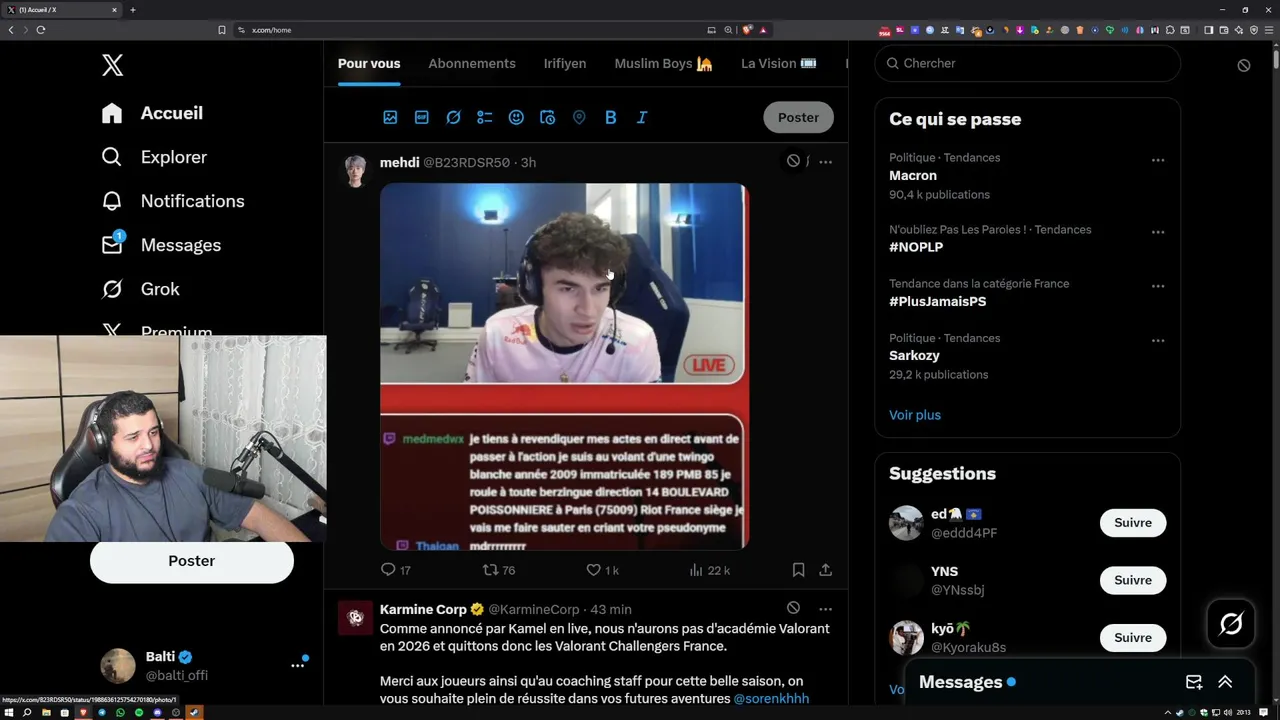Bookmark mehdi's tweet
The image size is (1280, 720).
click(798, 570)
